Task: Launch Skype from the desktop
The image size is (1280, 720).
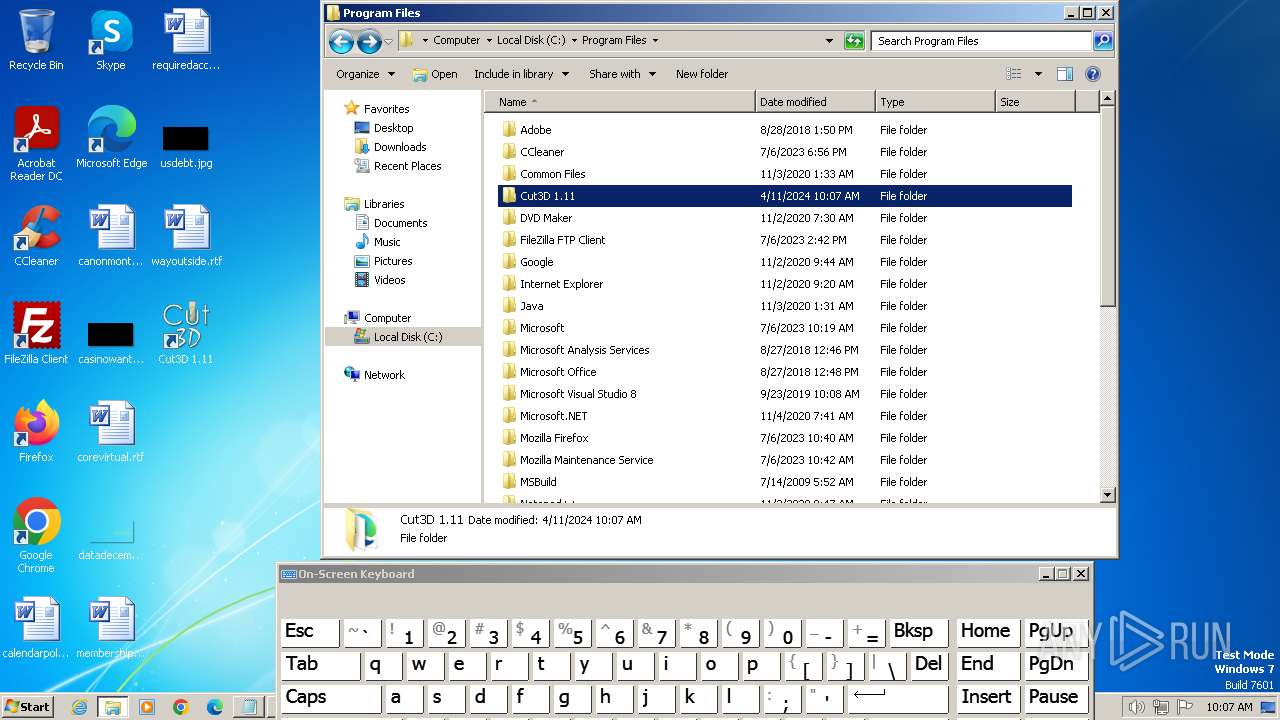Action: pos(110,40)
